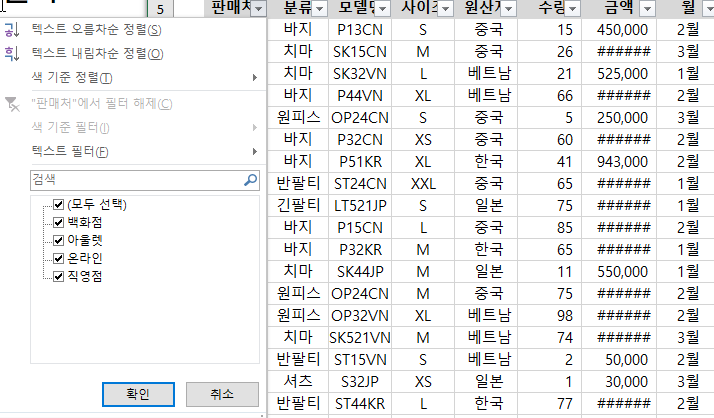Open the 분류 column filter dropdown
This screenshot has width=714, height=418.
pyautogui.click(x=320, y=9)
